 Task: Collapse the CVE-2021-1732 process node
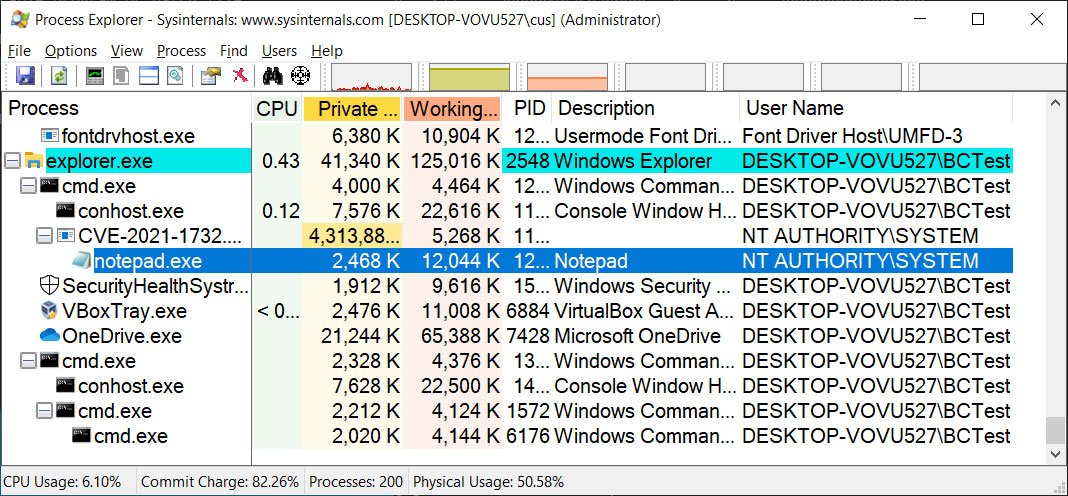click(44, 236)
